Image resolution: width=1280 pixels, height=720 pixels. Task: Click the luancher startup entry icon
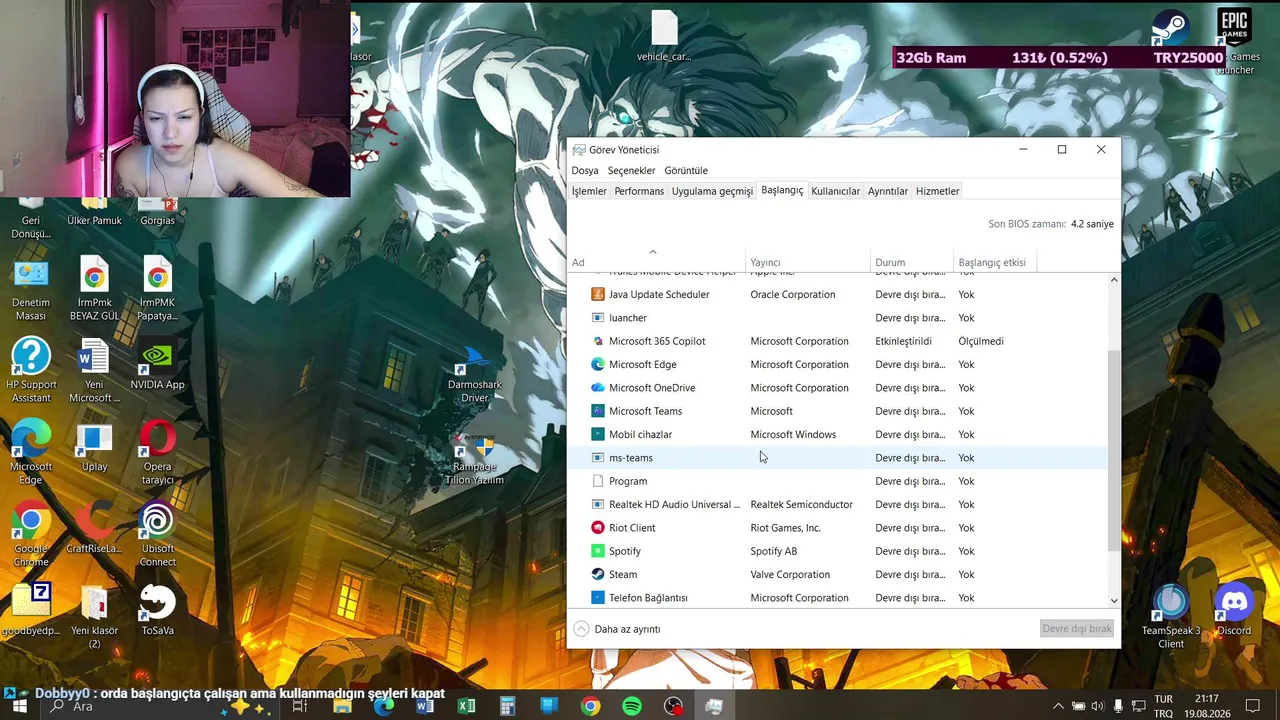[x=598, y=318]
